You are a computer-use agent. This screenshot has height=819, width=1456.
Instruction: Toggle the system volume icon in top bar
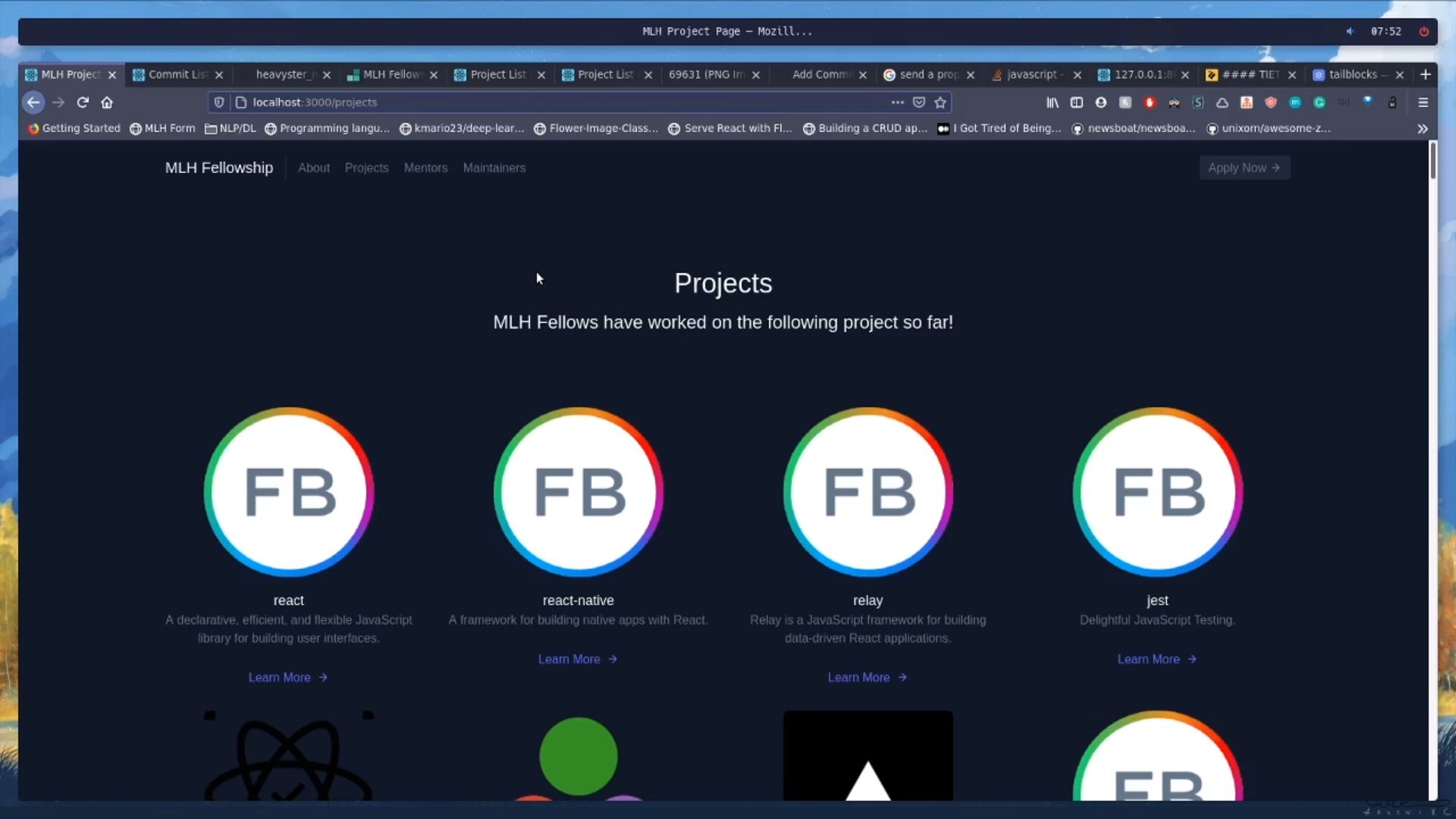point(1350,31)
